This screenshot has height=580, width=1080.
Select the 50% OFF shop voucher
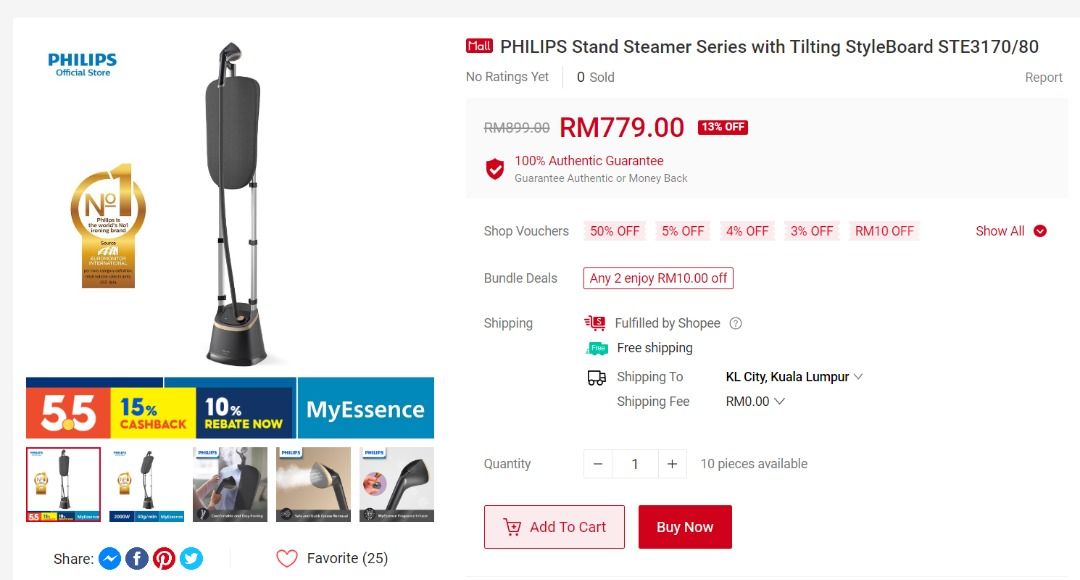pos(615,231)
